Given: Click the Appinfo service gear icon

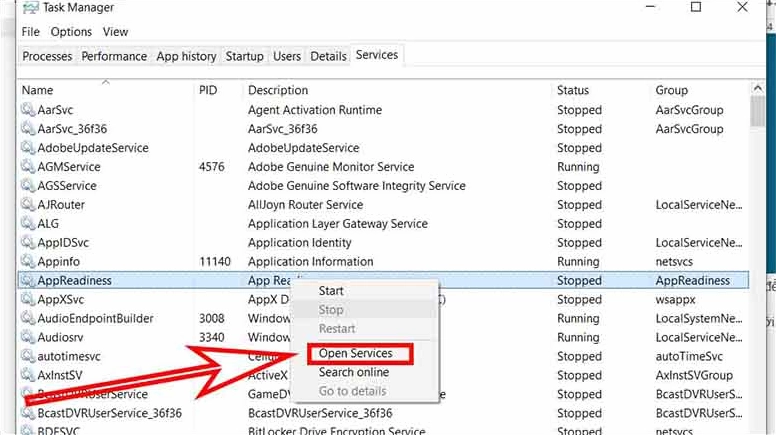Looking at the screenshot, I should pos(28,261).
